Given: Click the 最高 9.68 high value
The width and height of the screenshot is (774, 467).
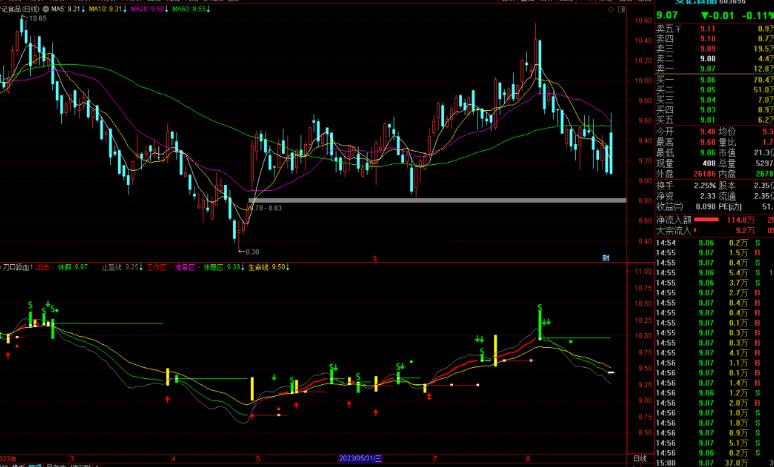Looking at the screenshot, I should pos(707,142).
